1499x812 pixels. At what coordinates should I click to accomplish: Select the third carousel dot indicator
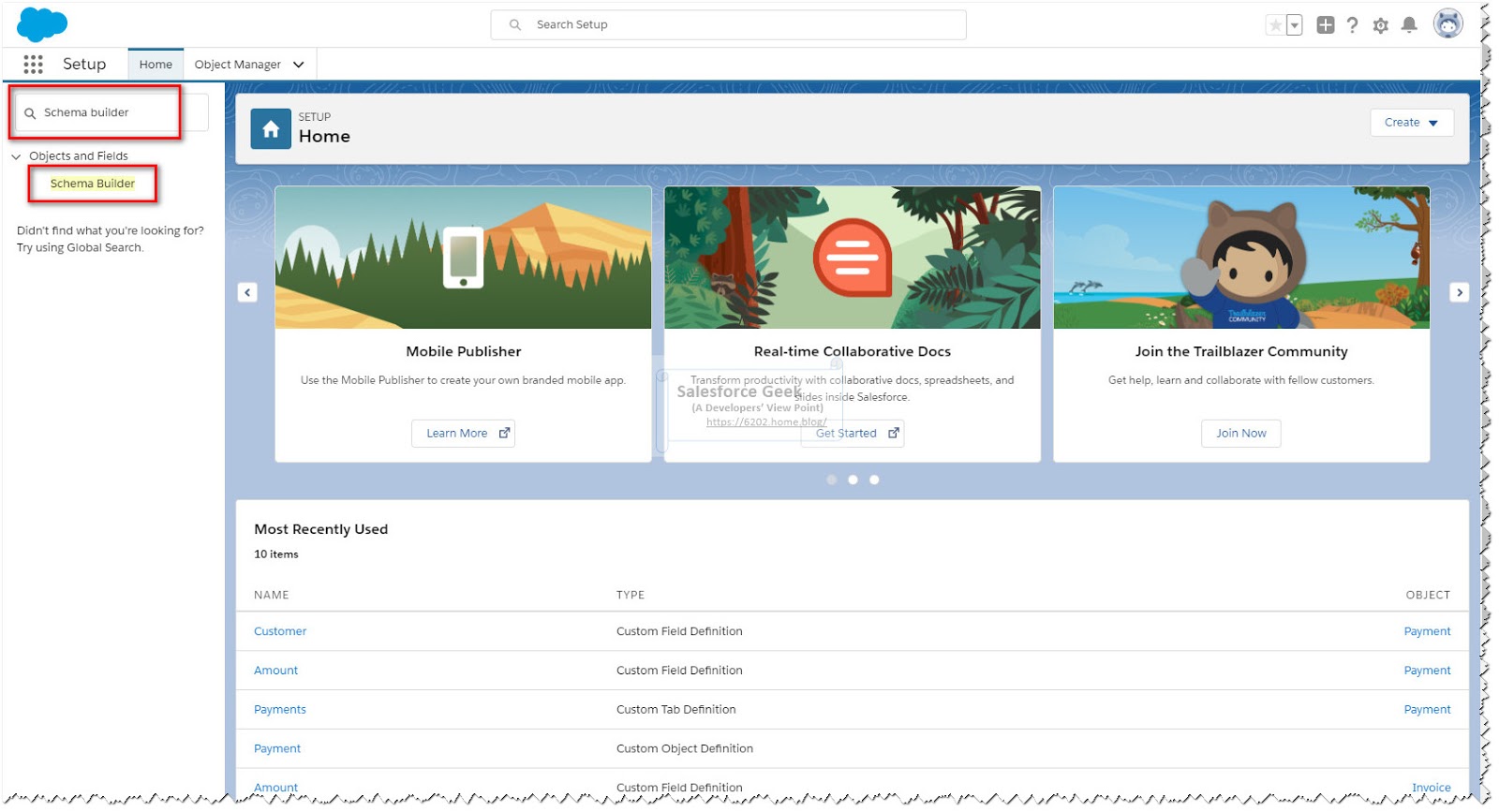(874, 480)
